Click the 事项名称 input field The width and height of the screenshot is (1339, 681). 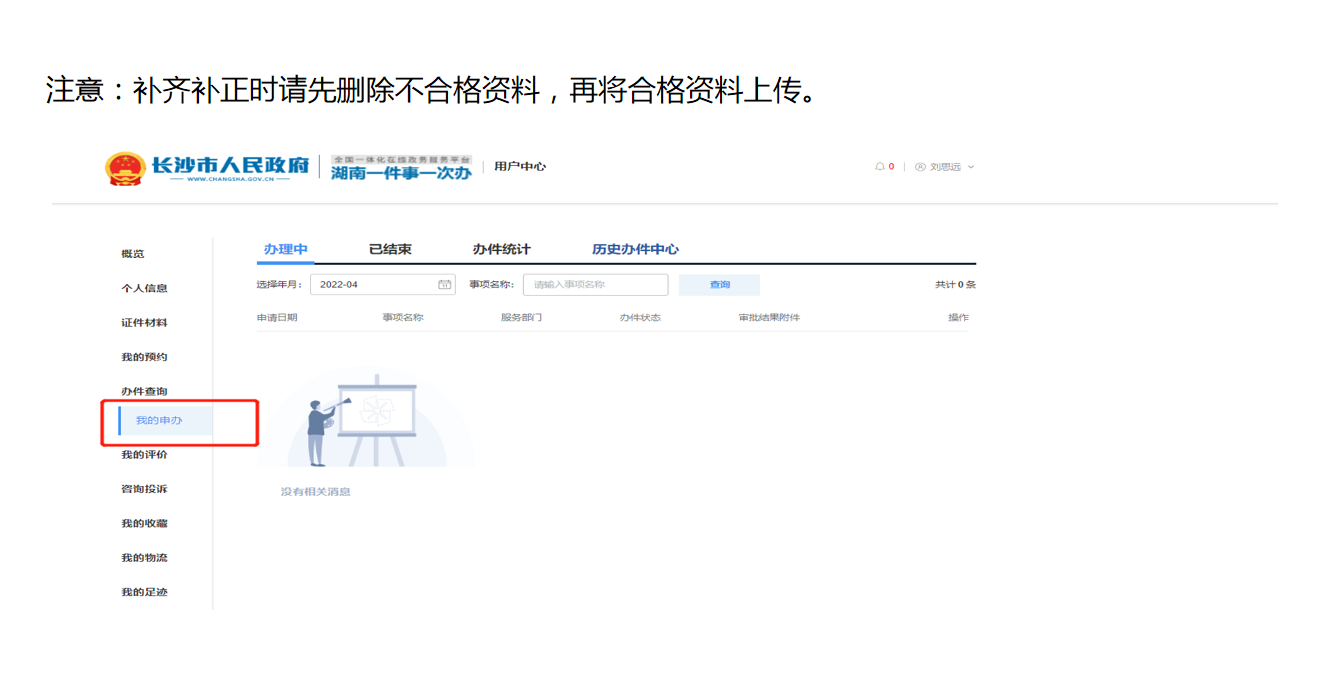(595, 285)
